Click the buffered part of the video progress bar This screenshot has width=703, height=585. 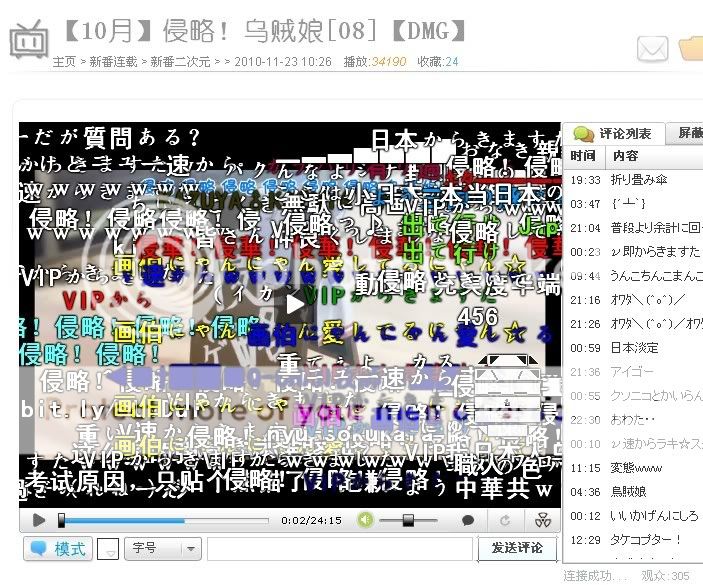tap(123, 521)
